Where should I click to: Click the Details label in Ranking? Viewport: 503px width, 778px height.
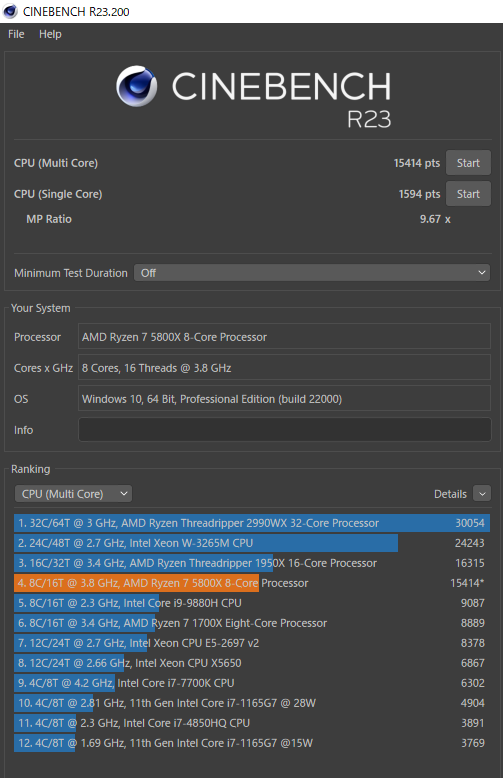(450, 494)
